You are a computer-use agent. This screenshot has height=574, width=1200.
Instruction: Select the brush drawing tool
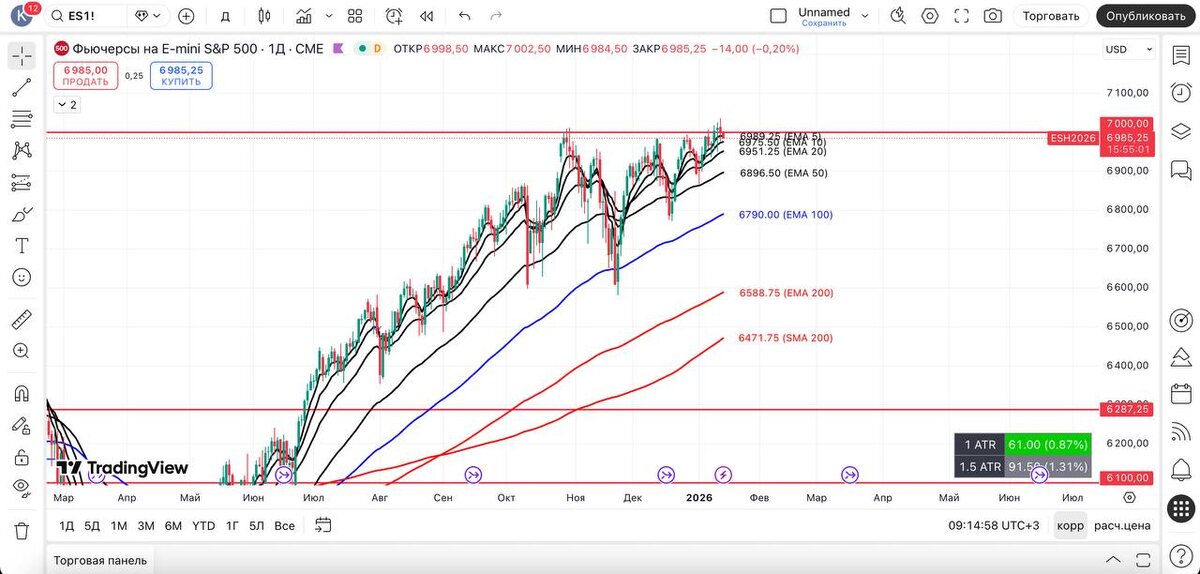(x=21, y=214)
